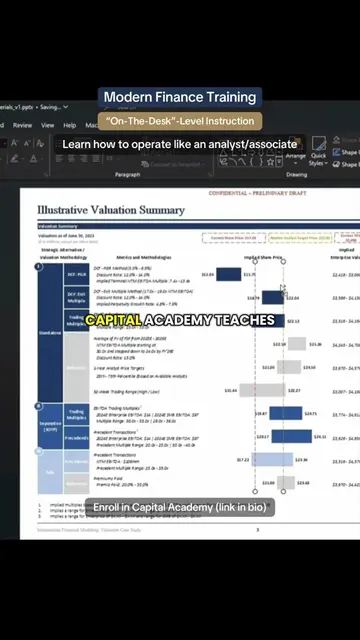The image size is (360, 640).
Task: Open font color dropdown arrow
Action: tap(43, 159)
